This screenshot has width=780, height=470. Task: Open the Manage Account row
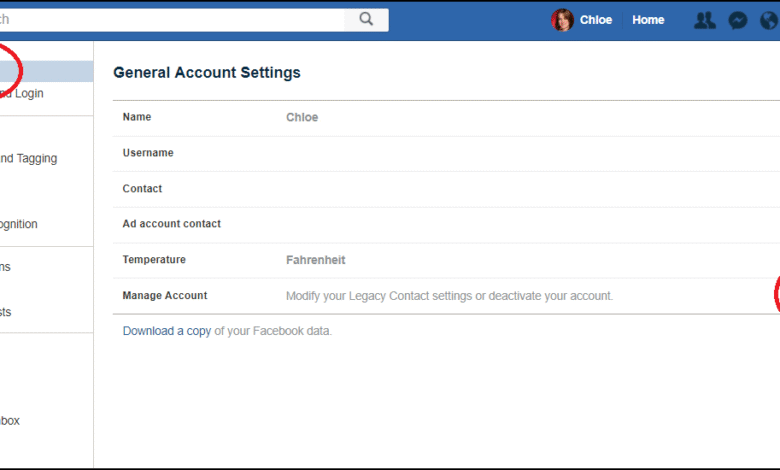(446, 296)
